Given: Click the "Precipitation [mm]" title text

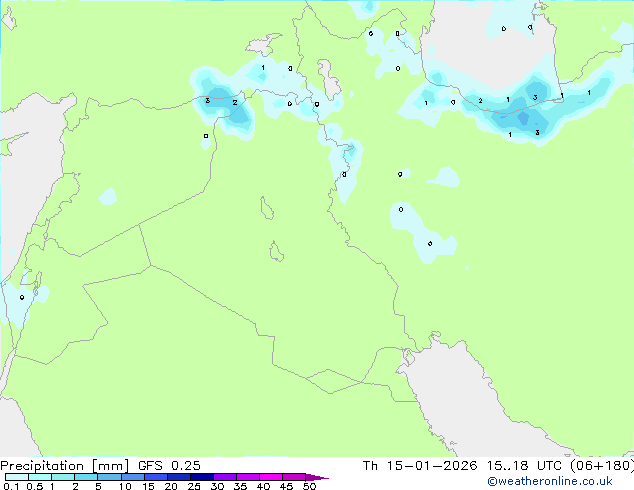Looking at the screenshot, I should coord(64,466).
